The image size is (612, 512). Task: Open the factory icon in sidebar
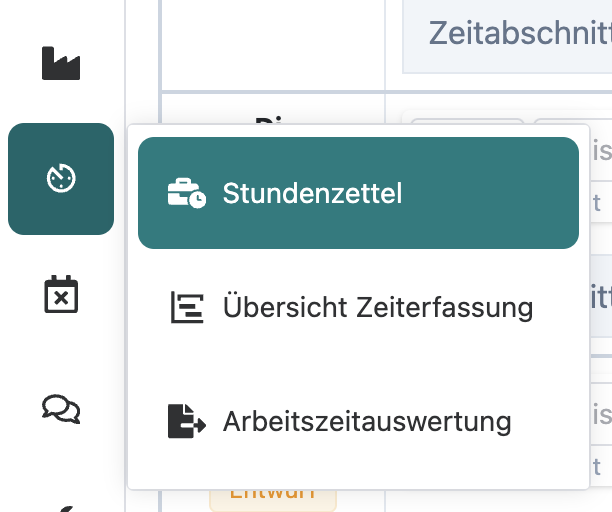pyautogui.click(x=61, y=64)
